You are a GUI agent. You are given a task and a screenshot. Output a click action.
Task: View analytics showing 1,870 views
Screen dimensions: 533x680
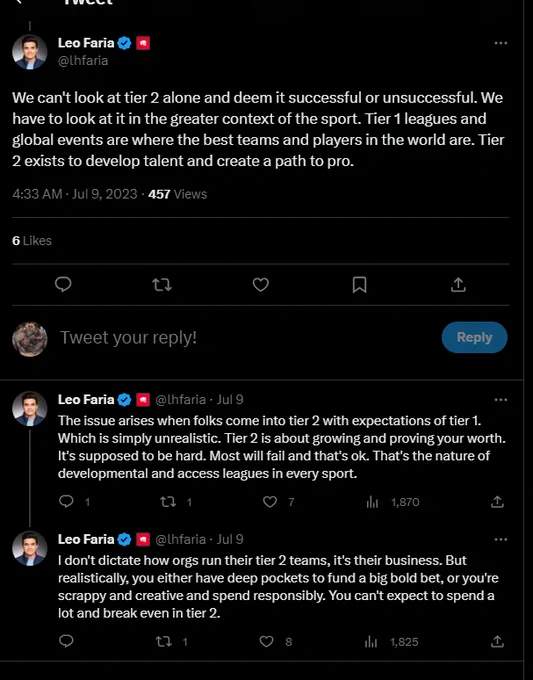pos(393,502)
